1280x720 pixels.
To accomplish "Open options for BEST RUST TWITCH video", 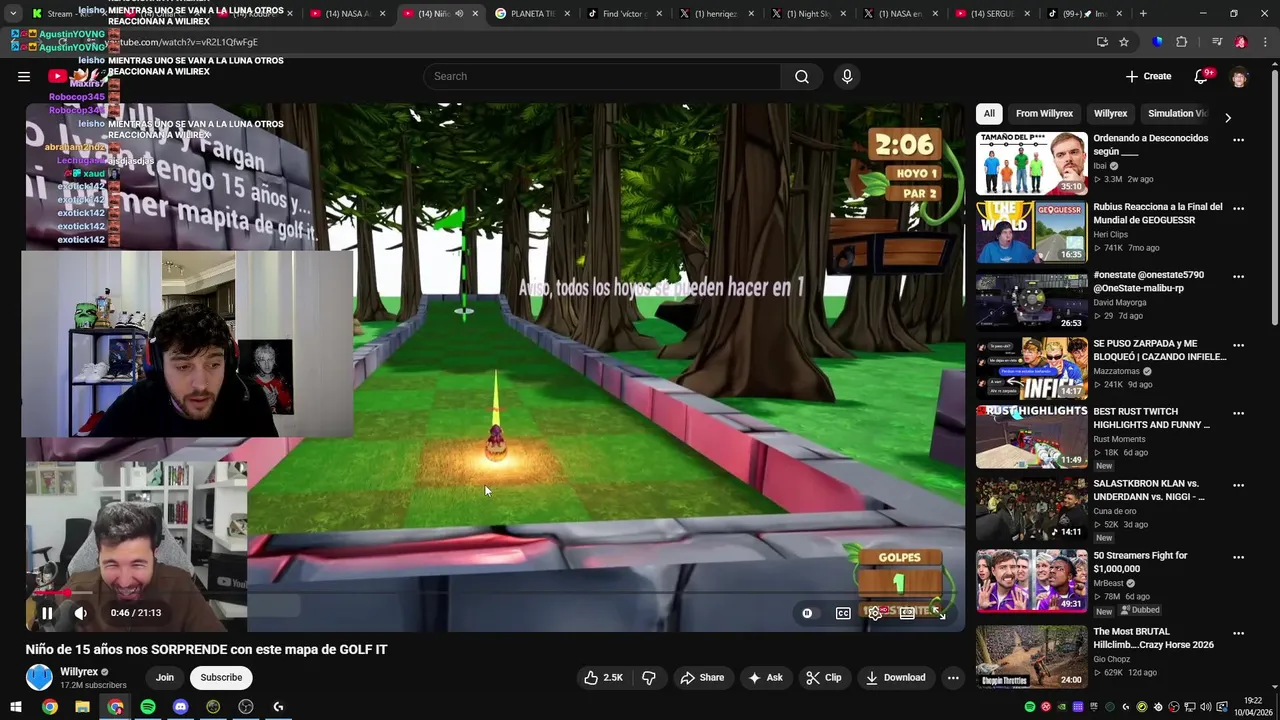I will coord(1239,413).
